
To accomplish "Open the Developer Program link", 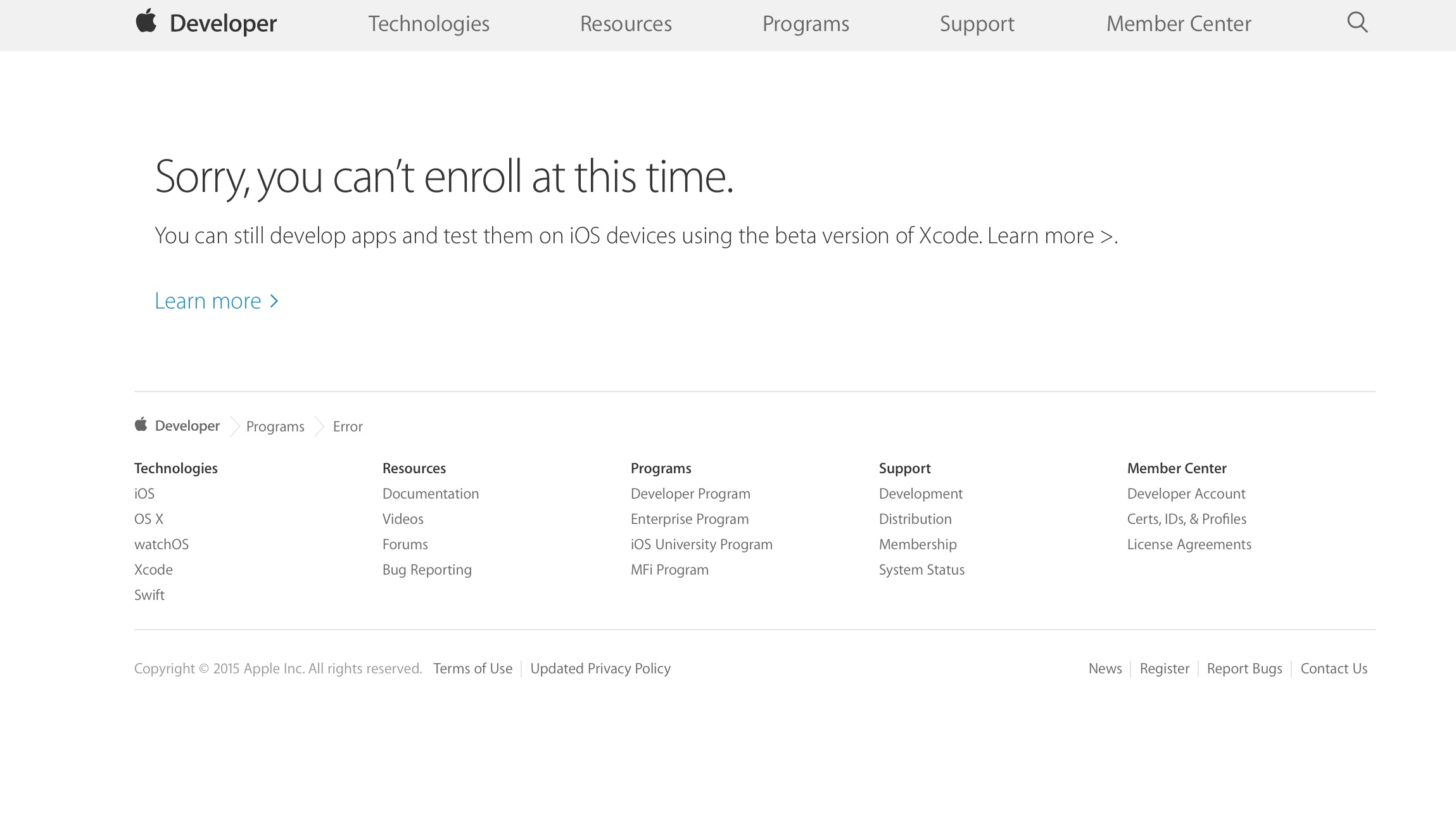I will click(690, 493).
